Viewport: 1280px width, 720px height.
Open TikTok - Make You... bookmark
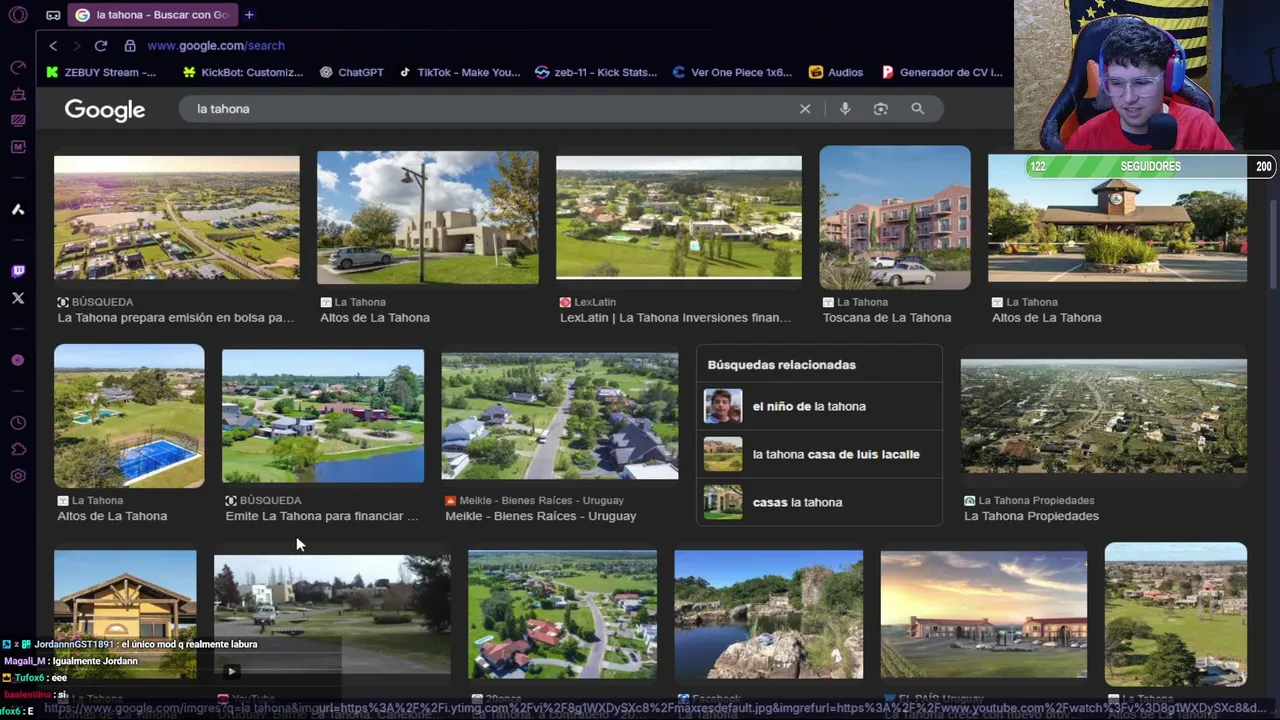(460, 72)
